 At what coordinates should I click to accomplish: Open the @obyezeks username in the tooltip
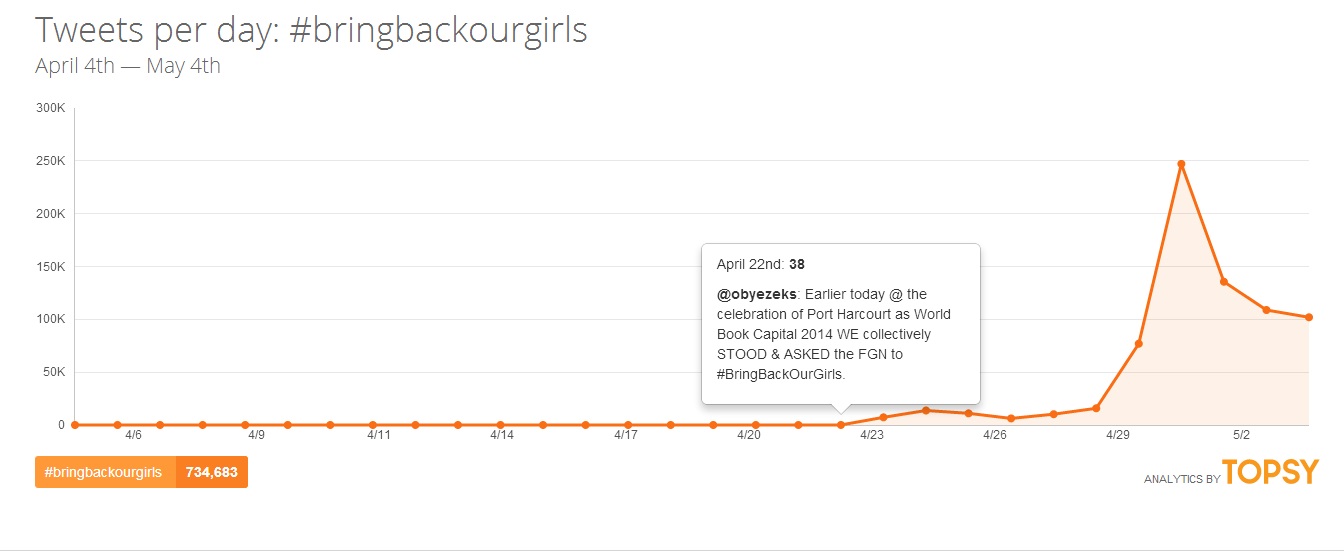(755, 294)
